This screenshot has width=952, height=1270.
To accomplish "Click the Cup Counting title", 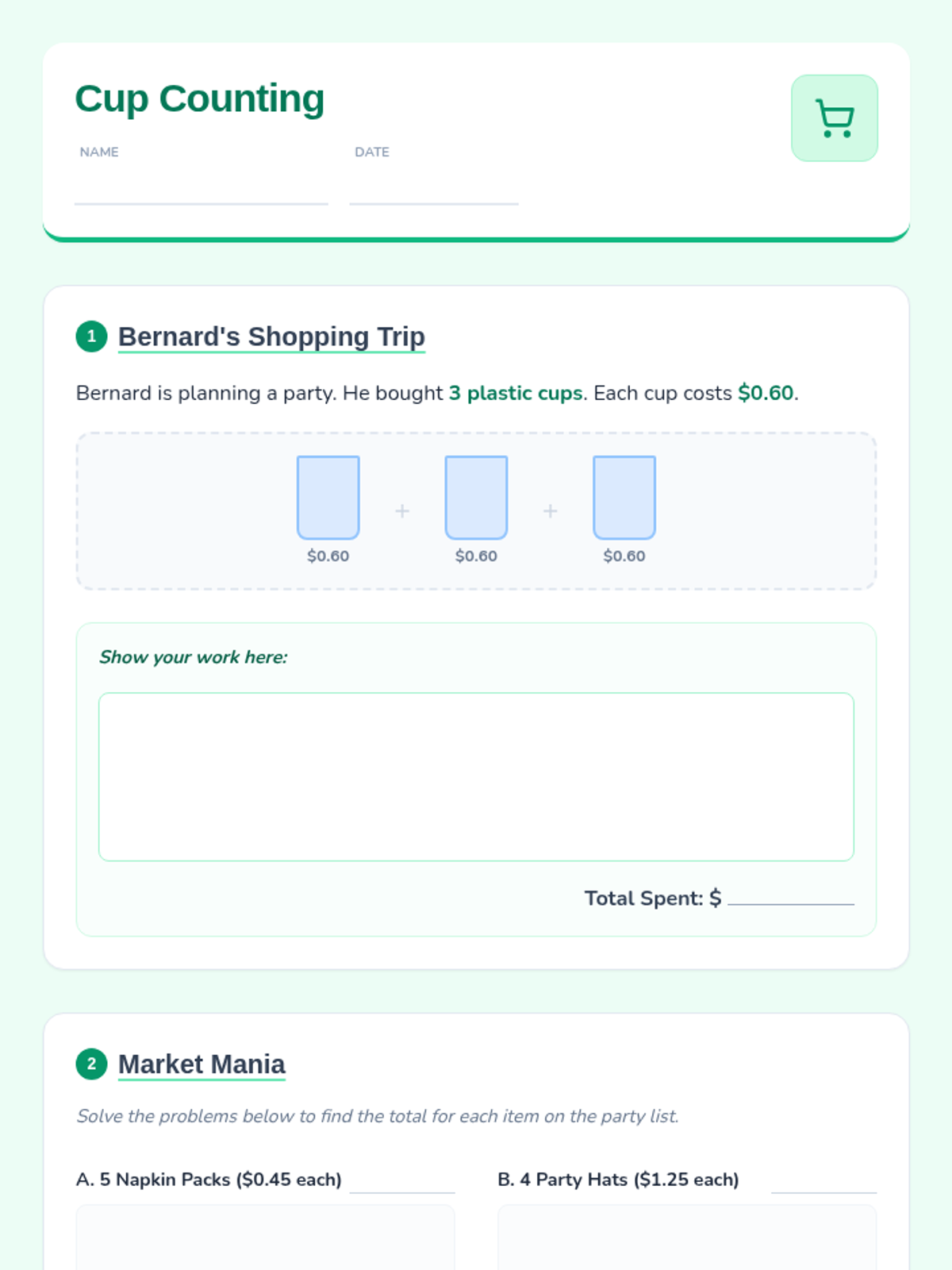I will [x=200, y=99].
